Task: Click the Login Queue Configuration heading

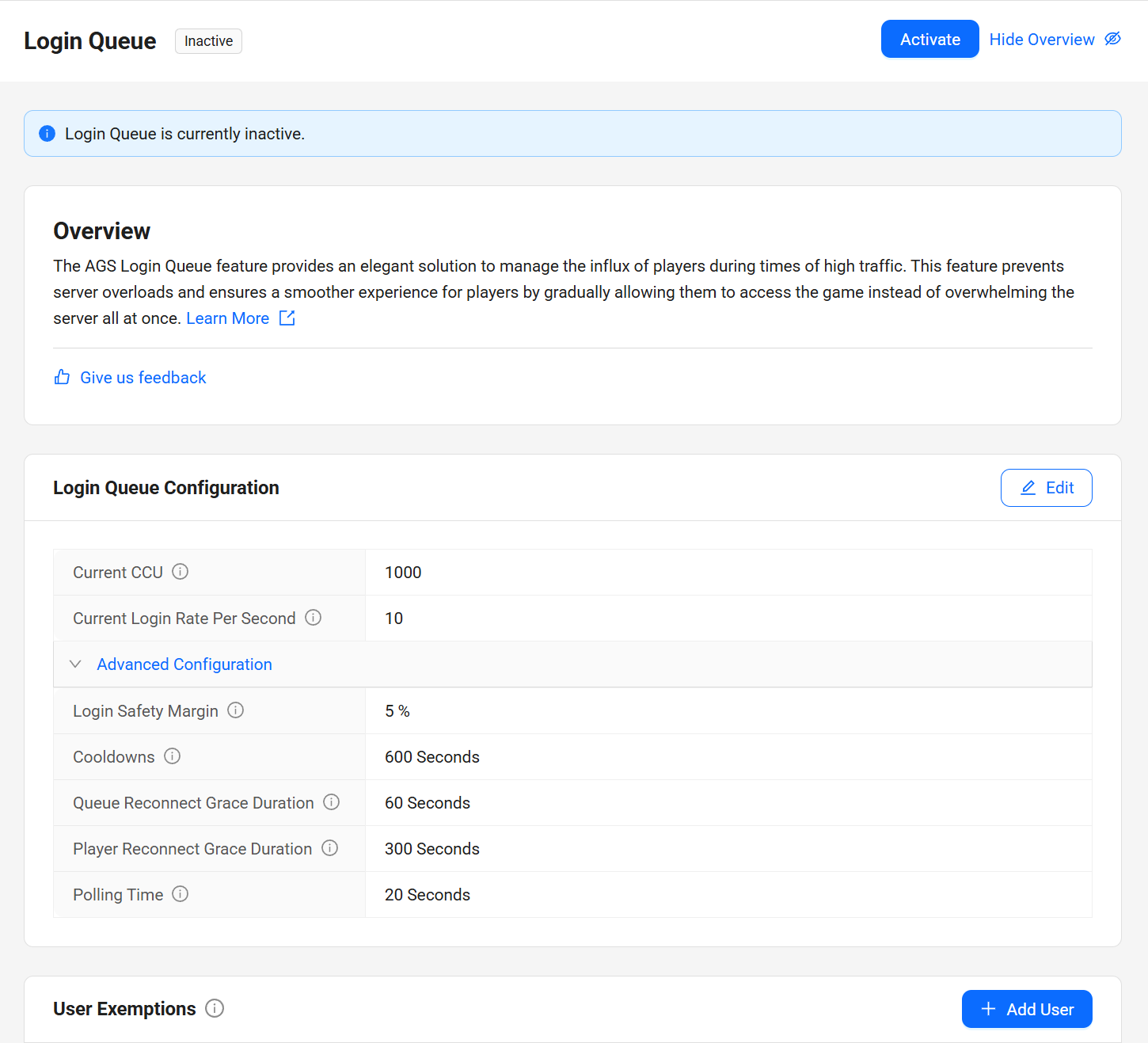Action: click(166, 488)
